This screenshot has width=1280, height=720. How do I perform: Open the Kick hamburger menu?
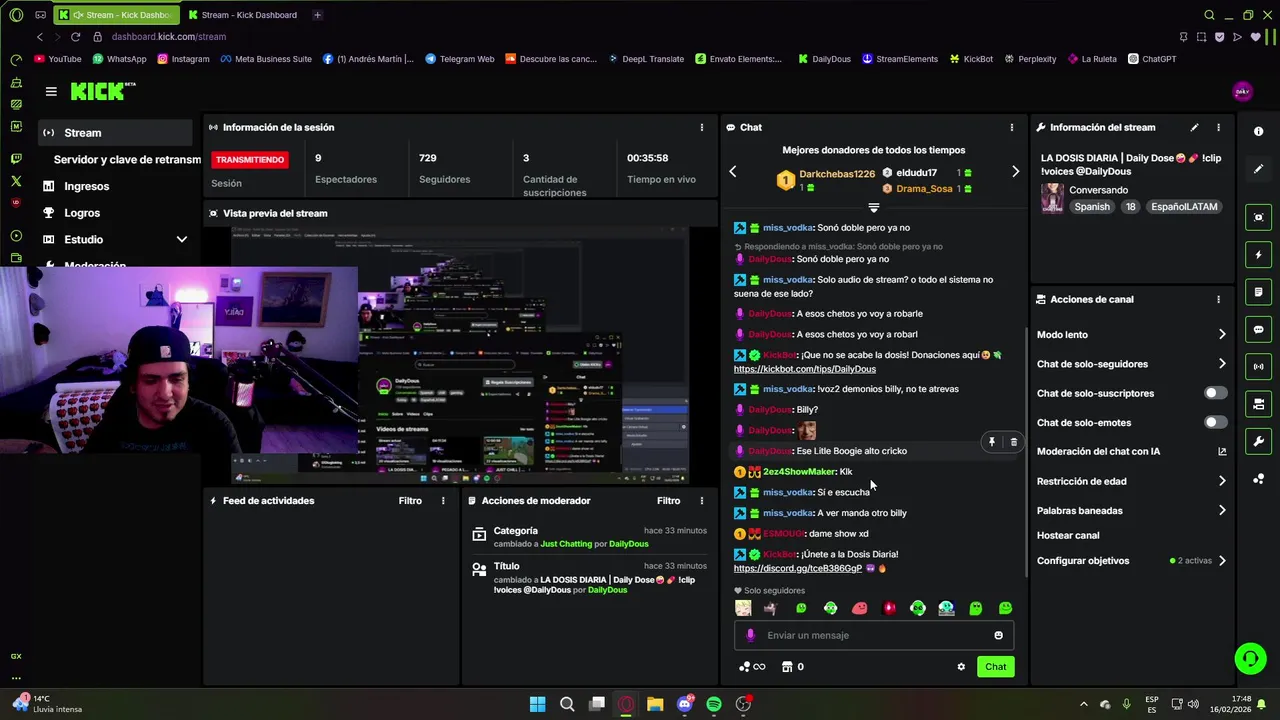(x=51, y=92)
